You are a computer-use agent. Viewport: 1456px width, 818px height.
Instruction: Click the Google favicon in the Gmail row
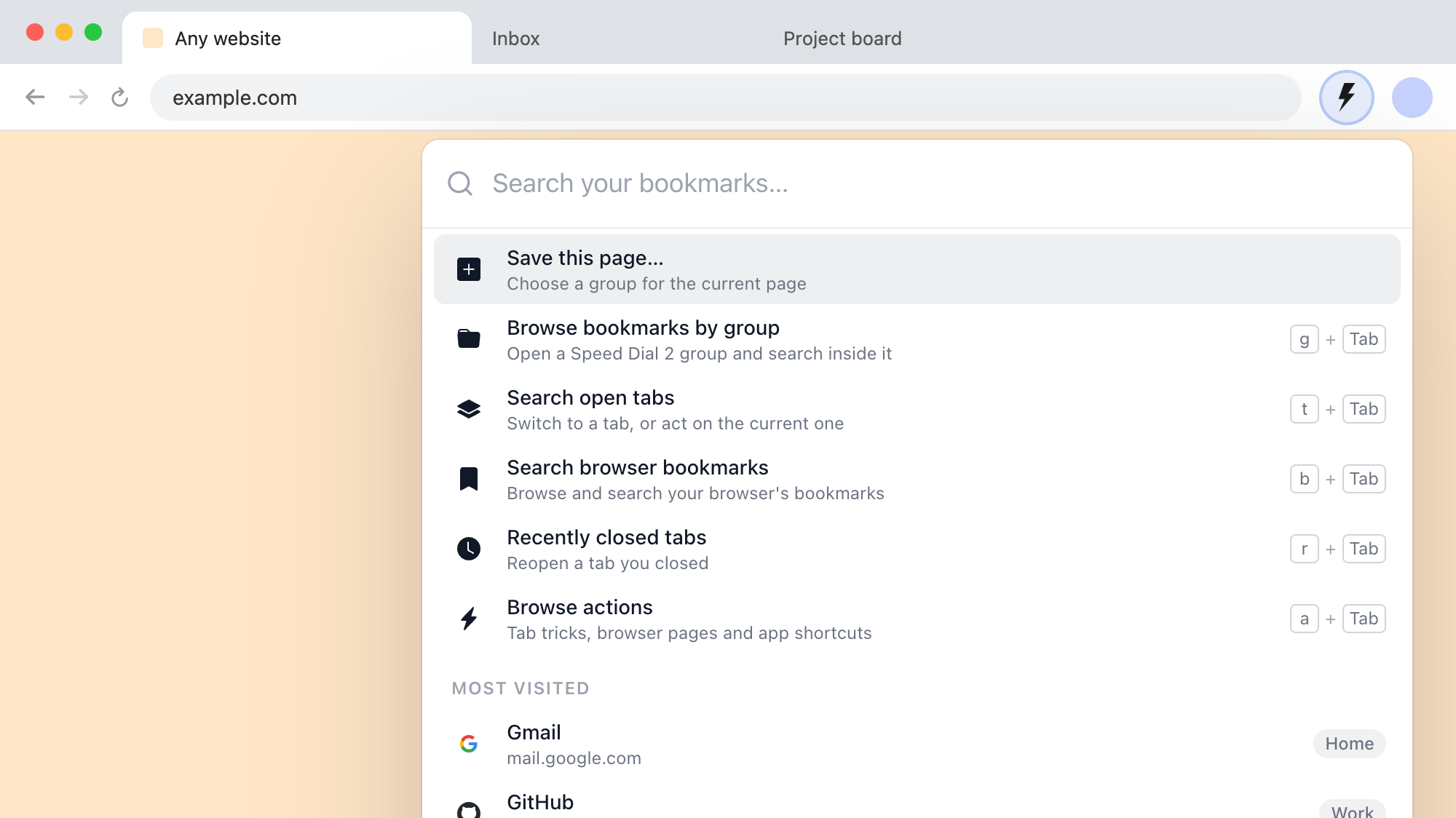(x=469, y=744)
